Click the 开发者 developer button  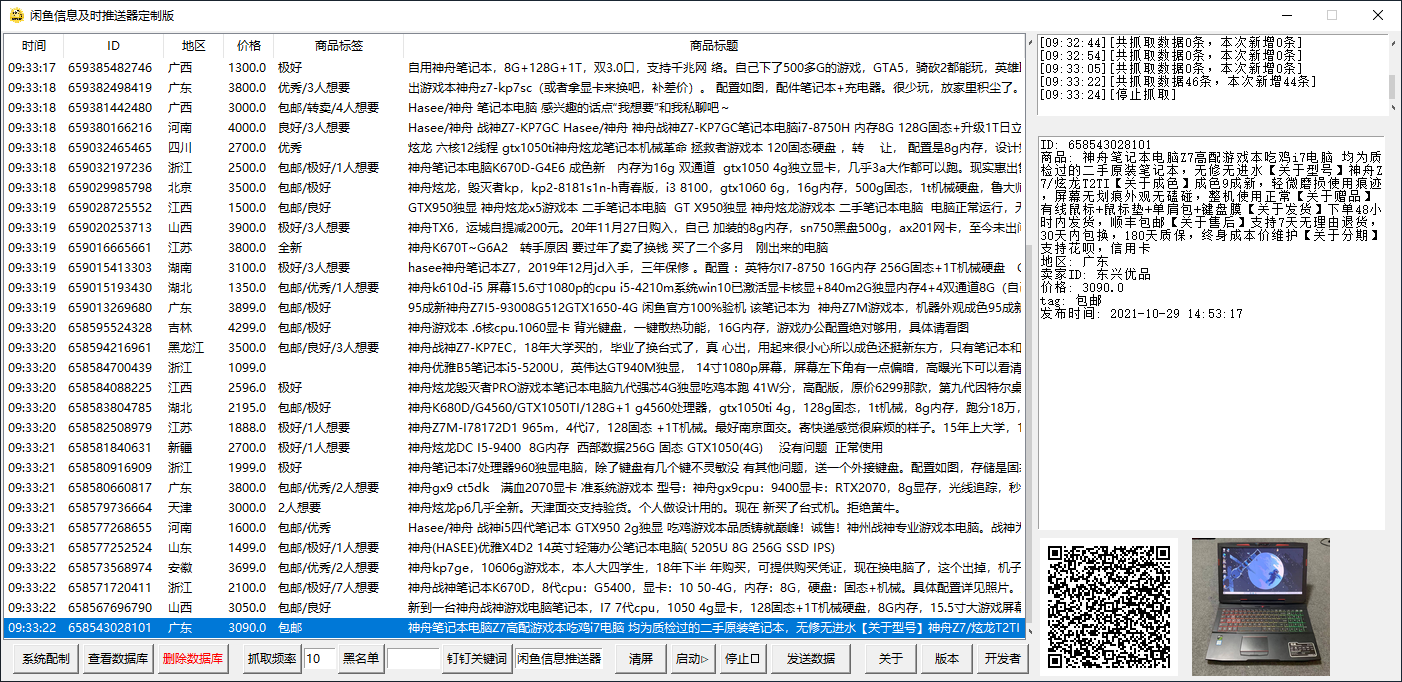(1002, 659)
